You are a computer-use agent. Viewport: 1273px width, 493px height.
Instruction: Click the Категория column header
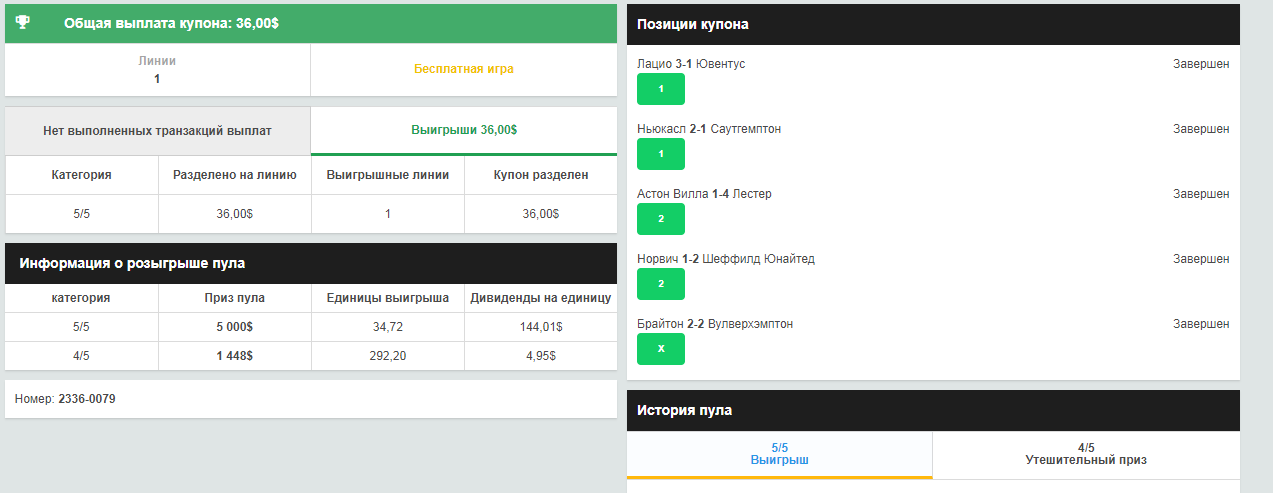(x=81, y=175)
